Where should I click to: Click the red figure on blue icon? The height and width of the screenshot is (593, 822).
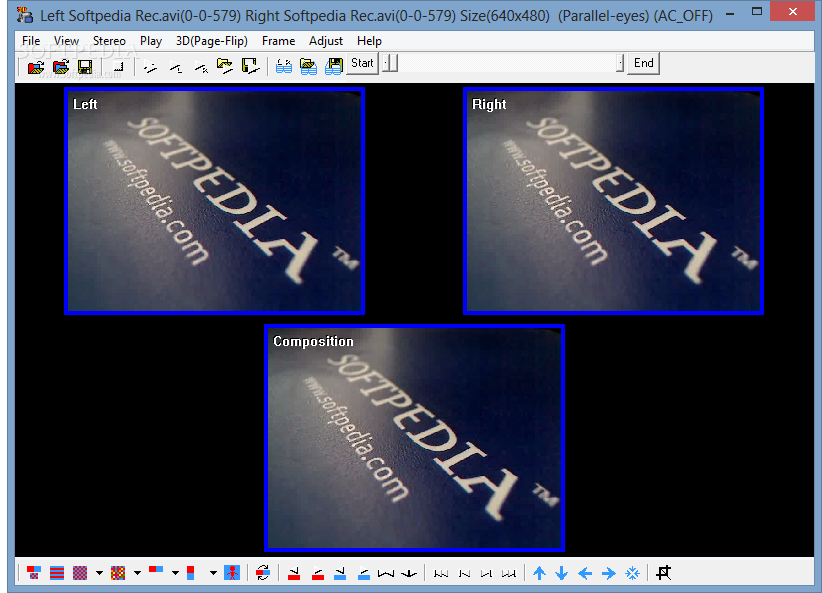[x=232, y=573]
